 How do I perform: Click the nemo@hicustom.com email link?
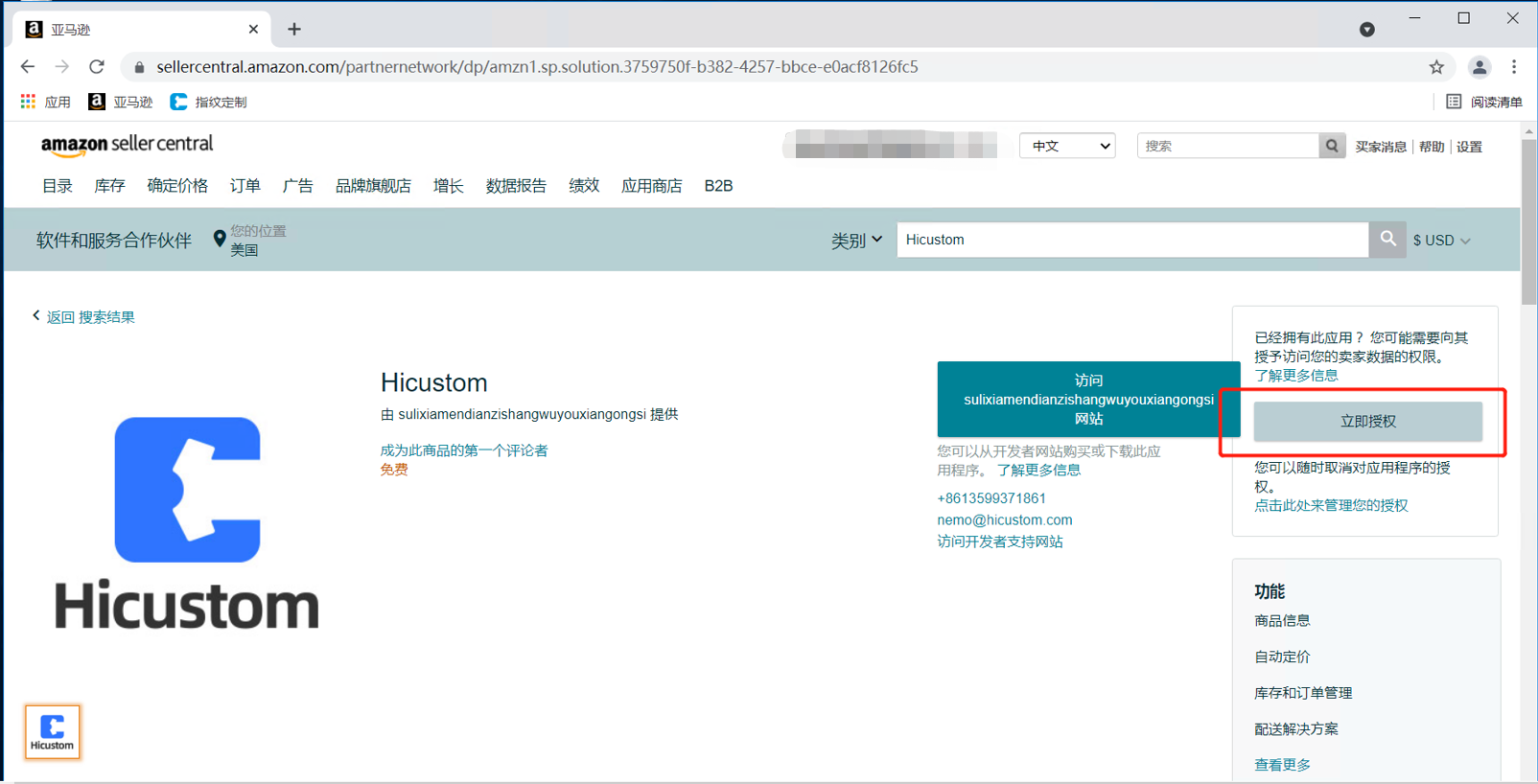coord(1005,520)
